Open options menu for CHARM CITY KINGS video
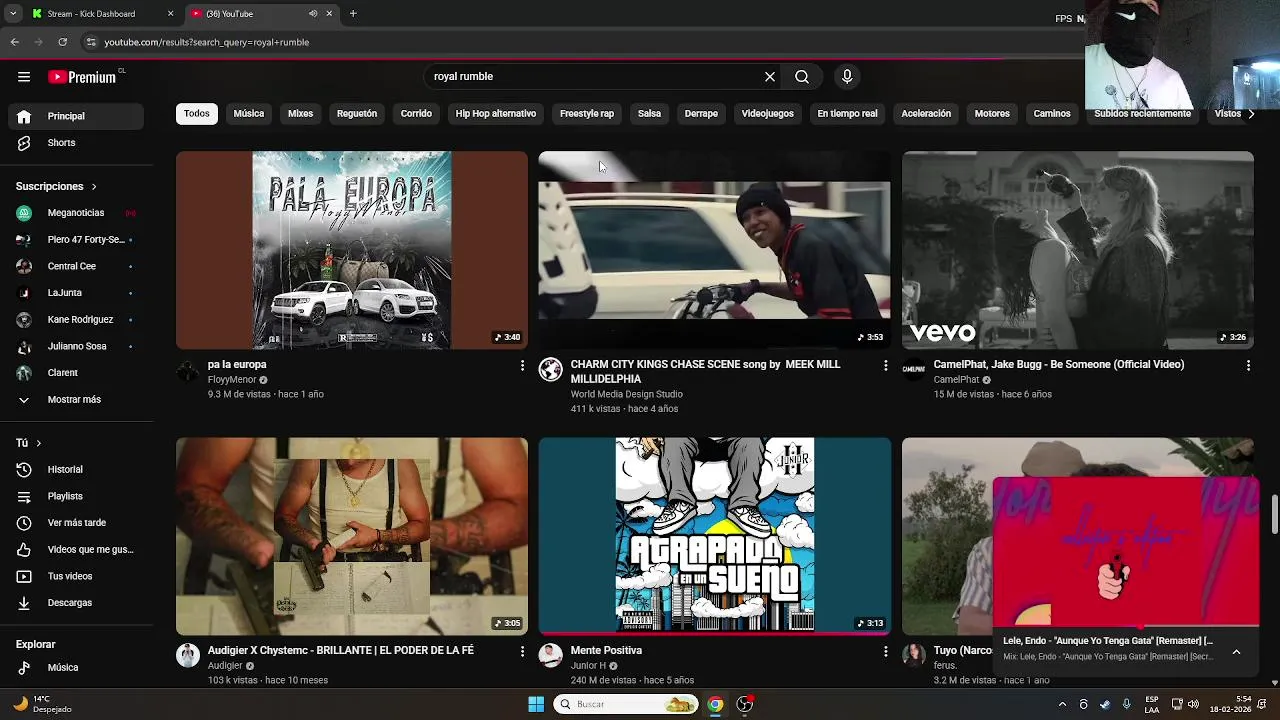The width and height of the screenshot is (1280, 720). 885,366
